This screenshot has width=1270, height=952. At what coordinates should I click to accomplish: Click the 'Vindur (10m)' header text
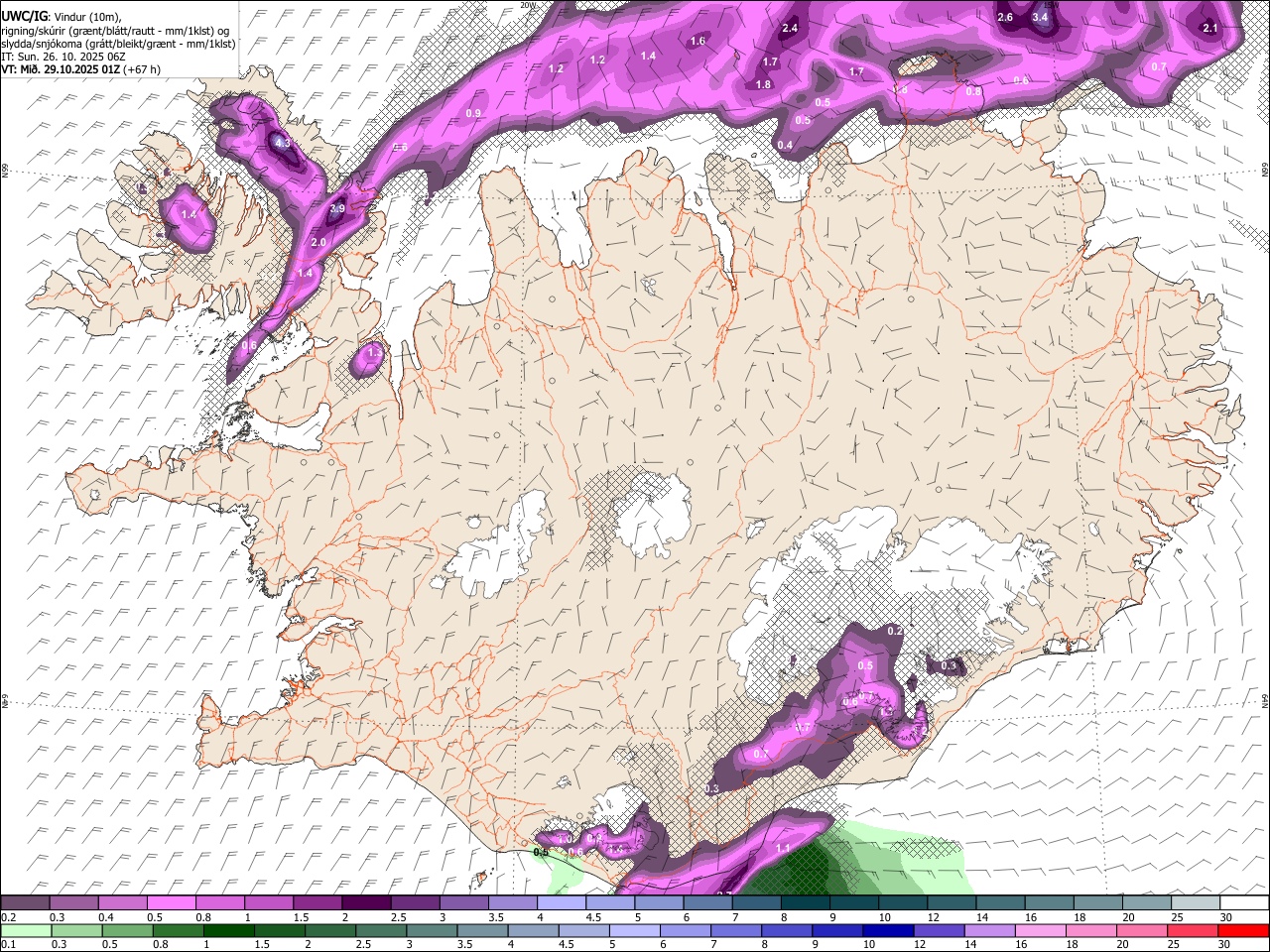pos(85,17)
